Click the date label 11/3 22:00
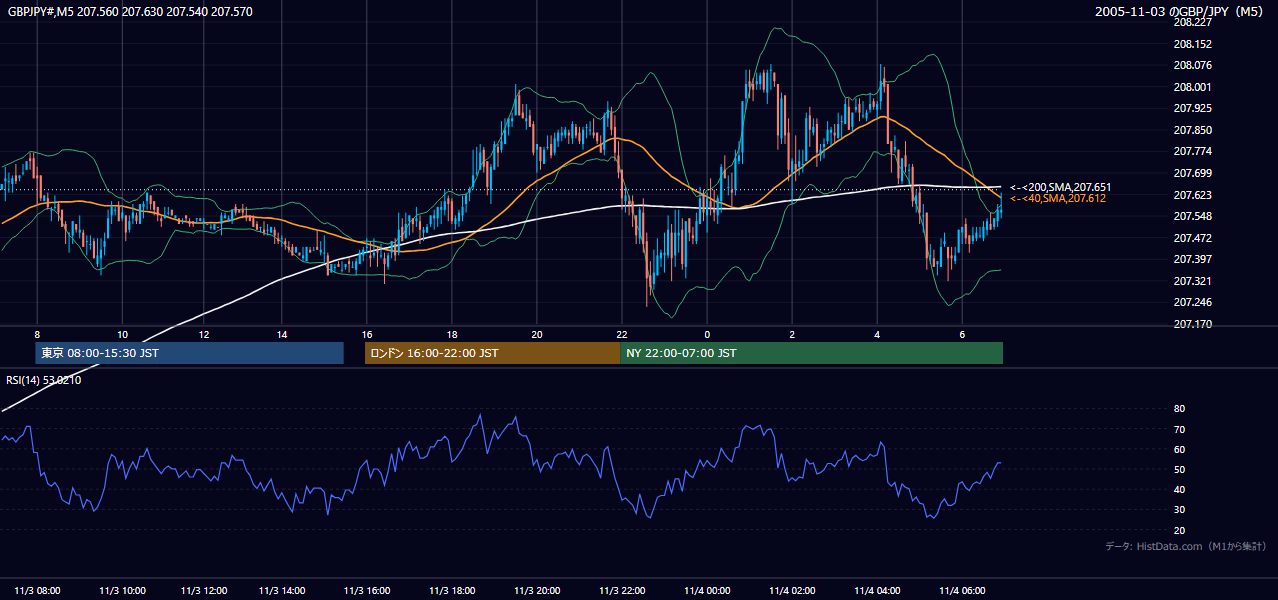This screenshot has width=1278, height=600. click(622, 590)
